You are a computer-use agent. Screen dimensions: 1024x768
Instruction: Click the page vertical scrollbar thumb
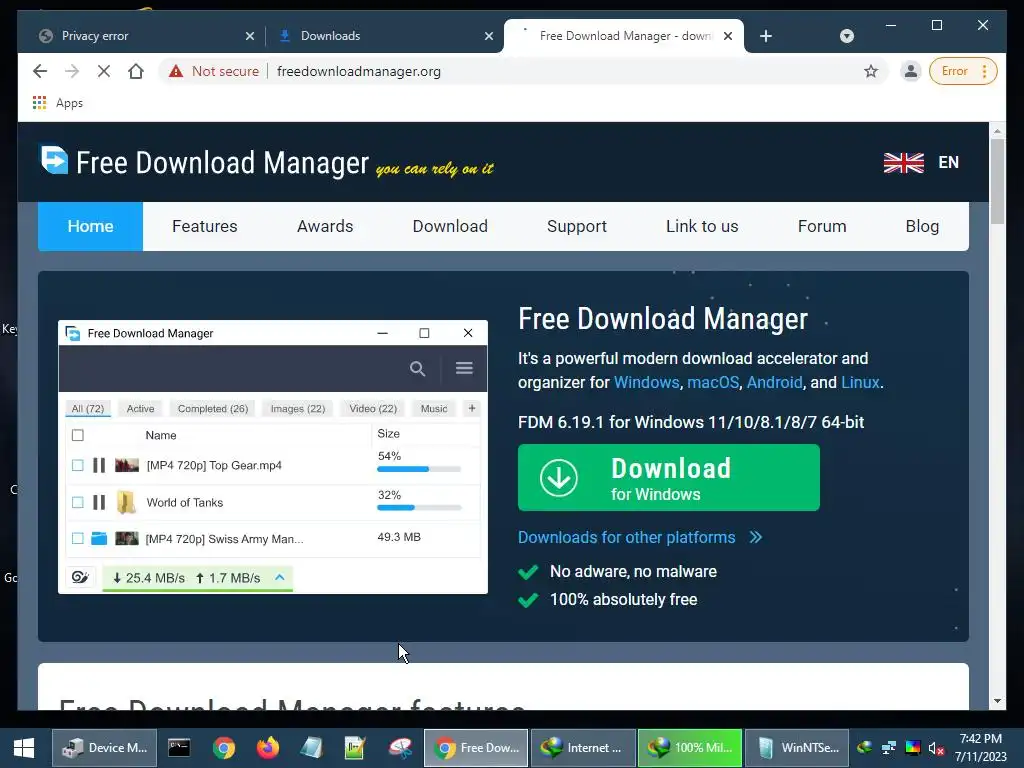997,181
